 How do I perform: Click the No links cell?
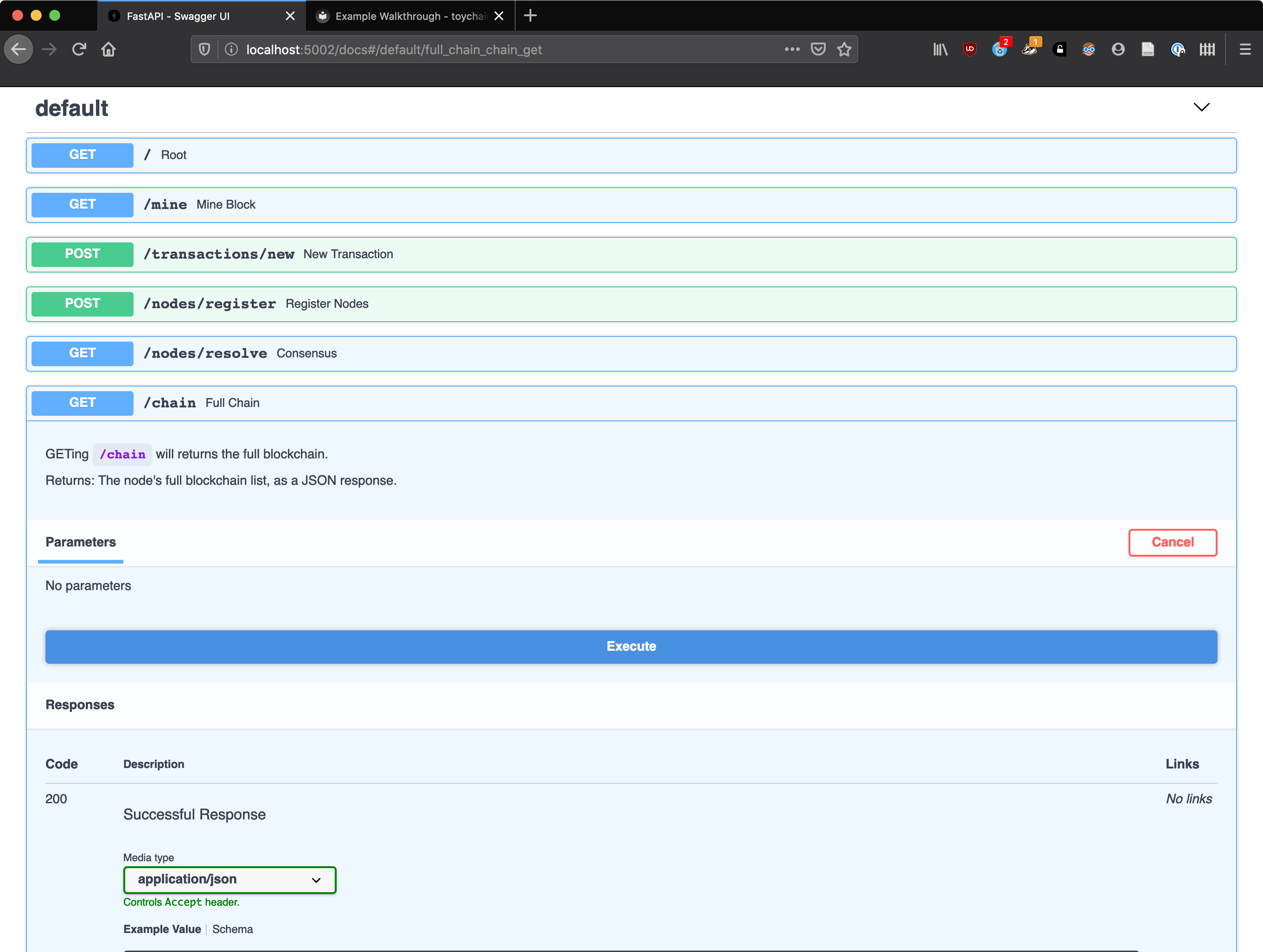click(x=1189, y=799)
